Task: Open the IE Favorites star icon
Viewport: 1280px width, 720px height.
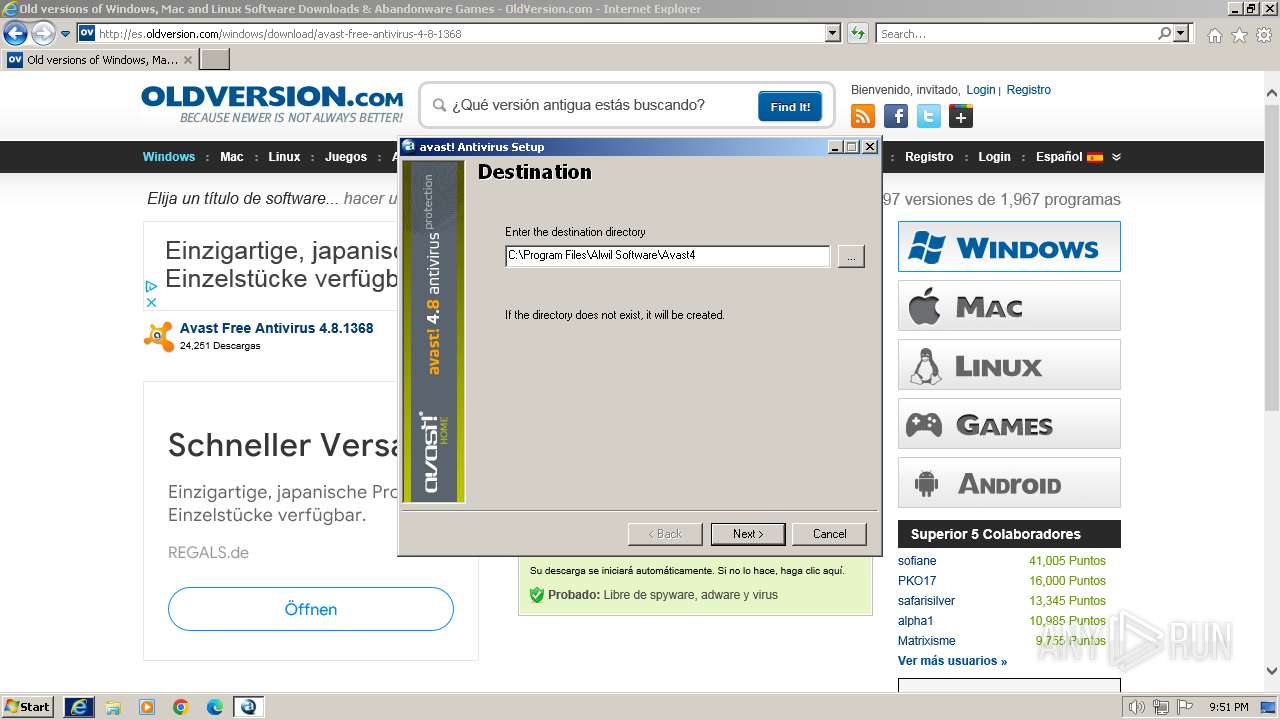Action: 1239,35
